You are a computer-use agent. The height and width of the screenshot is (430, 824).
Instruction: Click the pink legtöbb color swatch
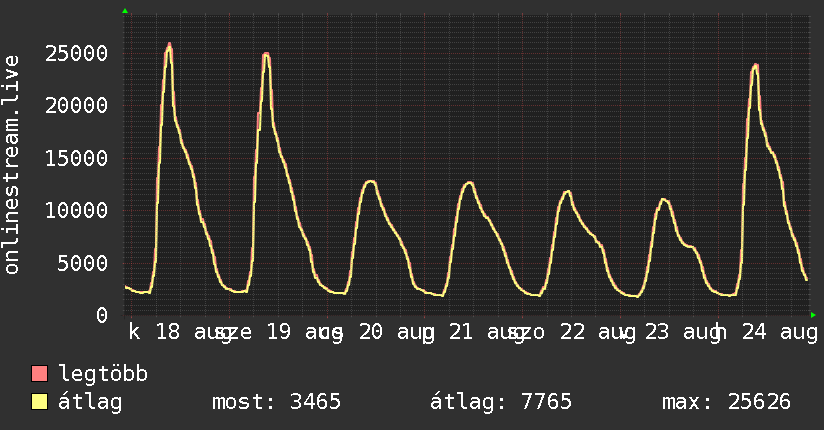click(39, 373)
